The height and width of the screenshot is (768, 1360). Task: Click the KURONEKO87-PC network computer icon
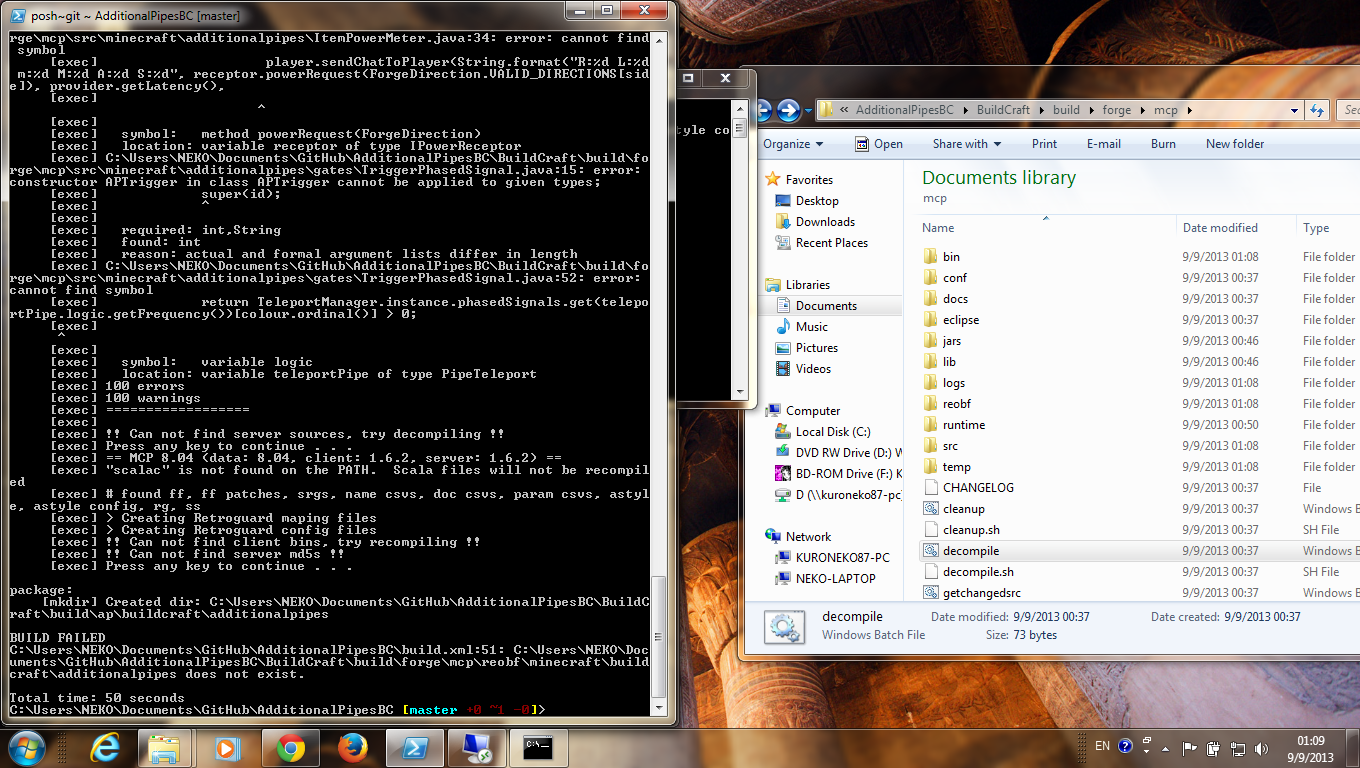(x=784, y=558)
